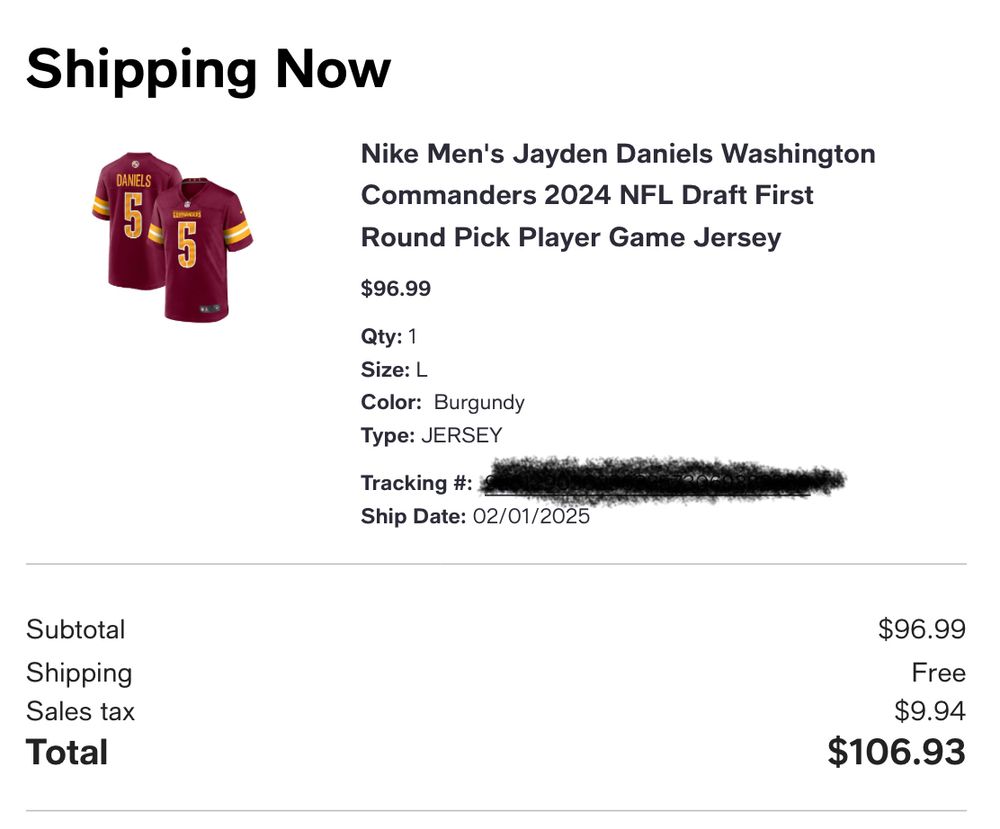Click the Free shipping value
Image resolution: width=1000 pixels, height=829 pixels.
tap(938, 672)
